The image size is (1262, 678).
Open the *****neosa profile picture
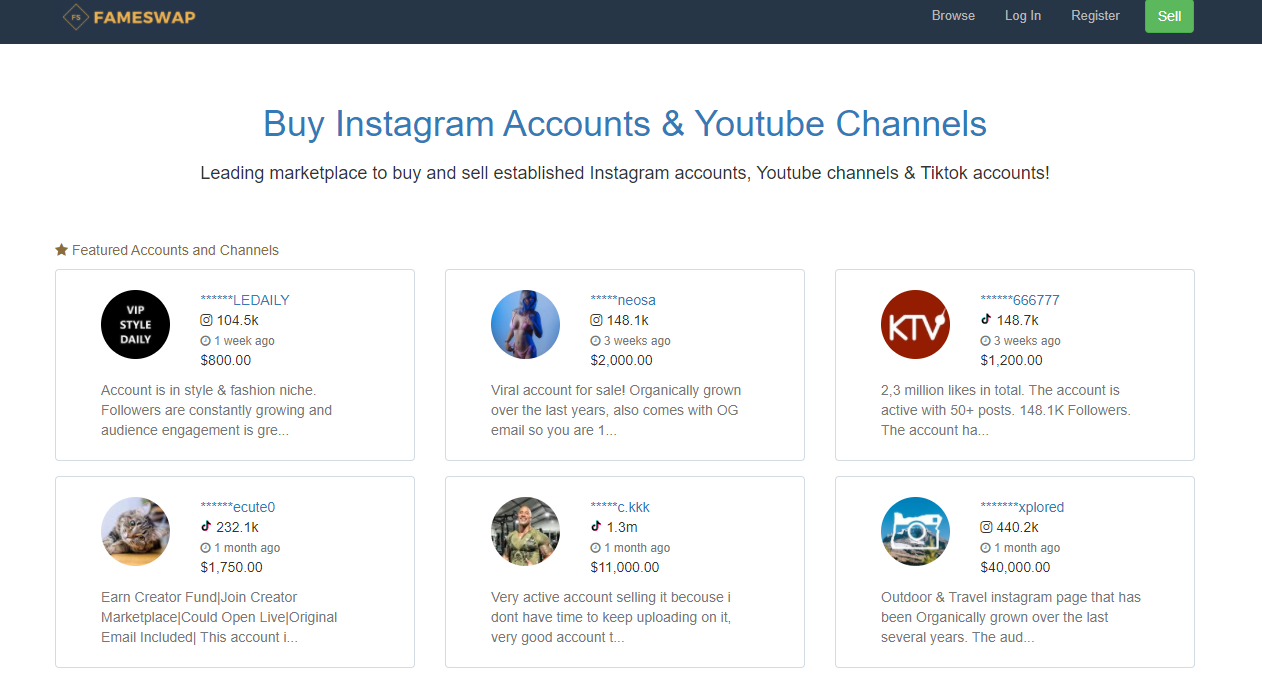pyautogui.click(x=525, y=324)
